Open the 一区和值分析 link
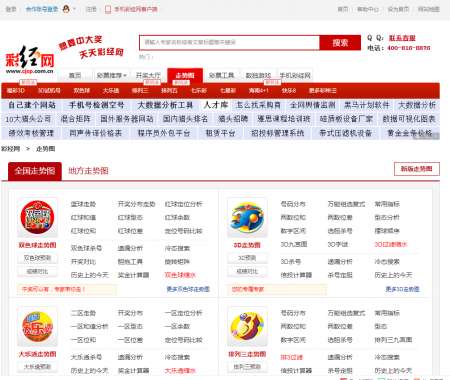 tap(90, 326)
